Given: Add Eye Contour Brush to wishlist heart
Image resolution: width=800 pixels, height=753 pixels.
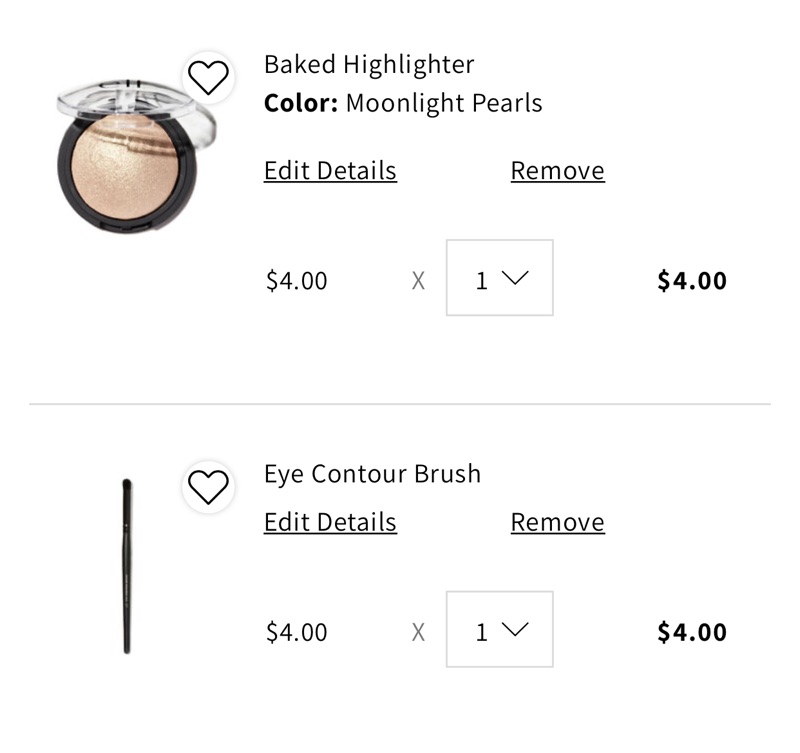Looking at the screenshot, I should [208, 487].
